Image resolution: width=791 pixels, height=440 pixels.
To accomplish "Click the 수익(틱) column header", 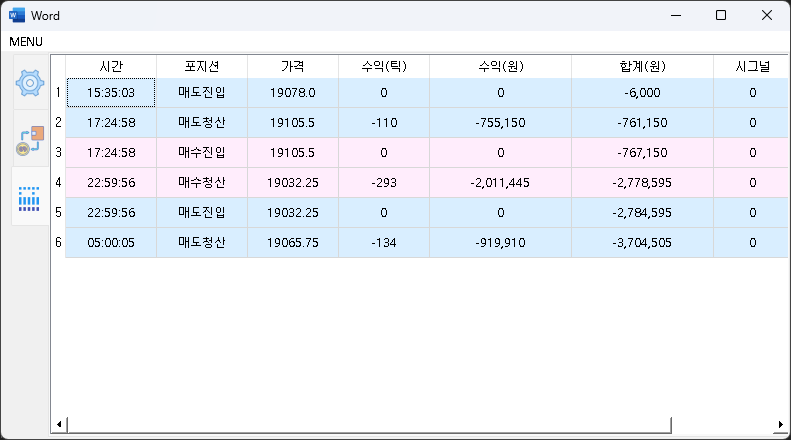I will point(384,66).
